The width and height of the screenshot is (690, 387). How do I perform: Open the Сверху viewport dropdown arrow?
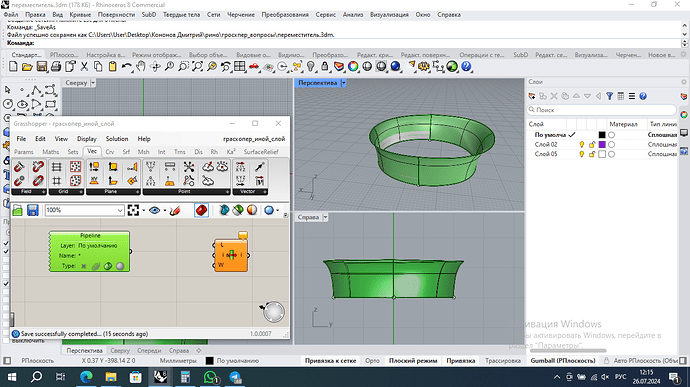click(93, 83)
